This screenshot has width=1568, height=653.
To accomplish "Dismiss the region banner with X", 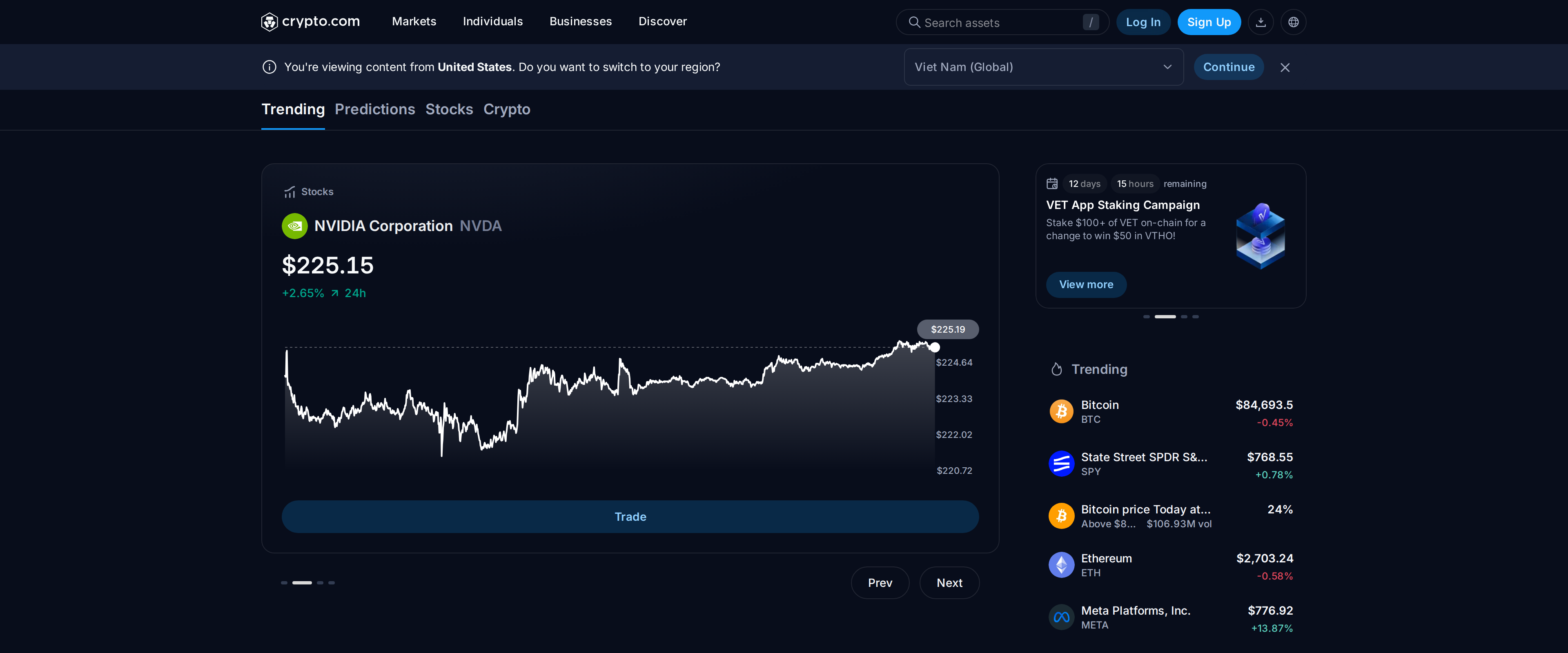I will [x=1285, y=68].
